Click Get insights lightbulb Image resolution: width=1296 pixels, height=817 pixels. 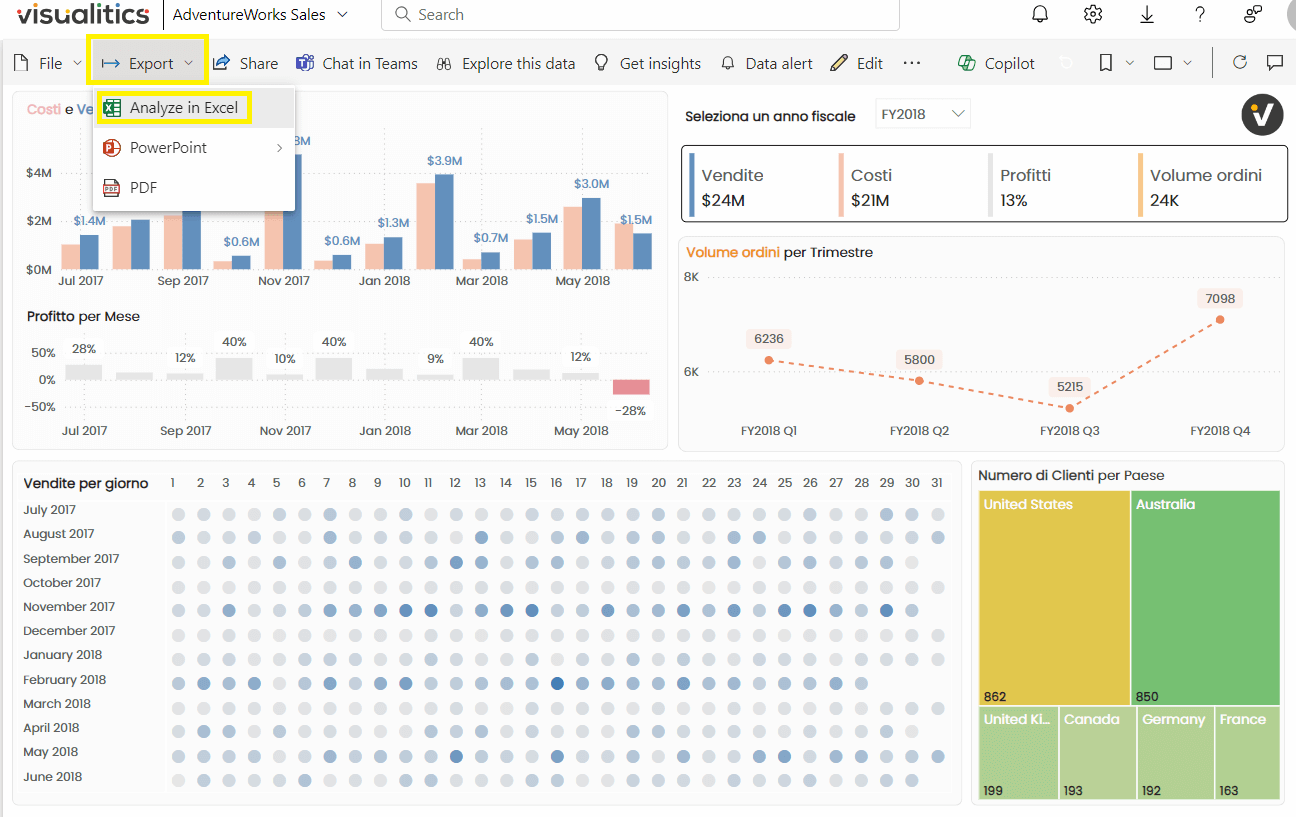coord(647,63)
